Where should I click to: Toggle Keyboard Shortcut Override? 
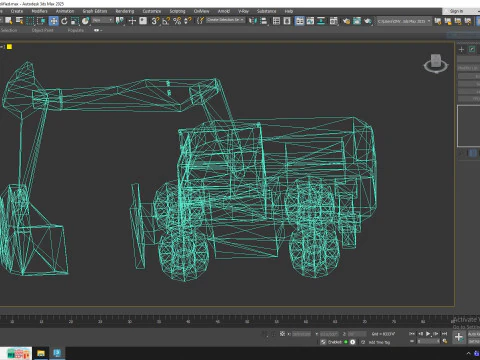143,21
